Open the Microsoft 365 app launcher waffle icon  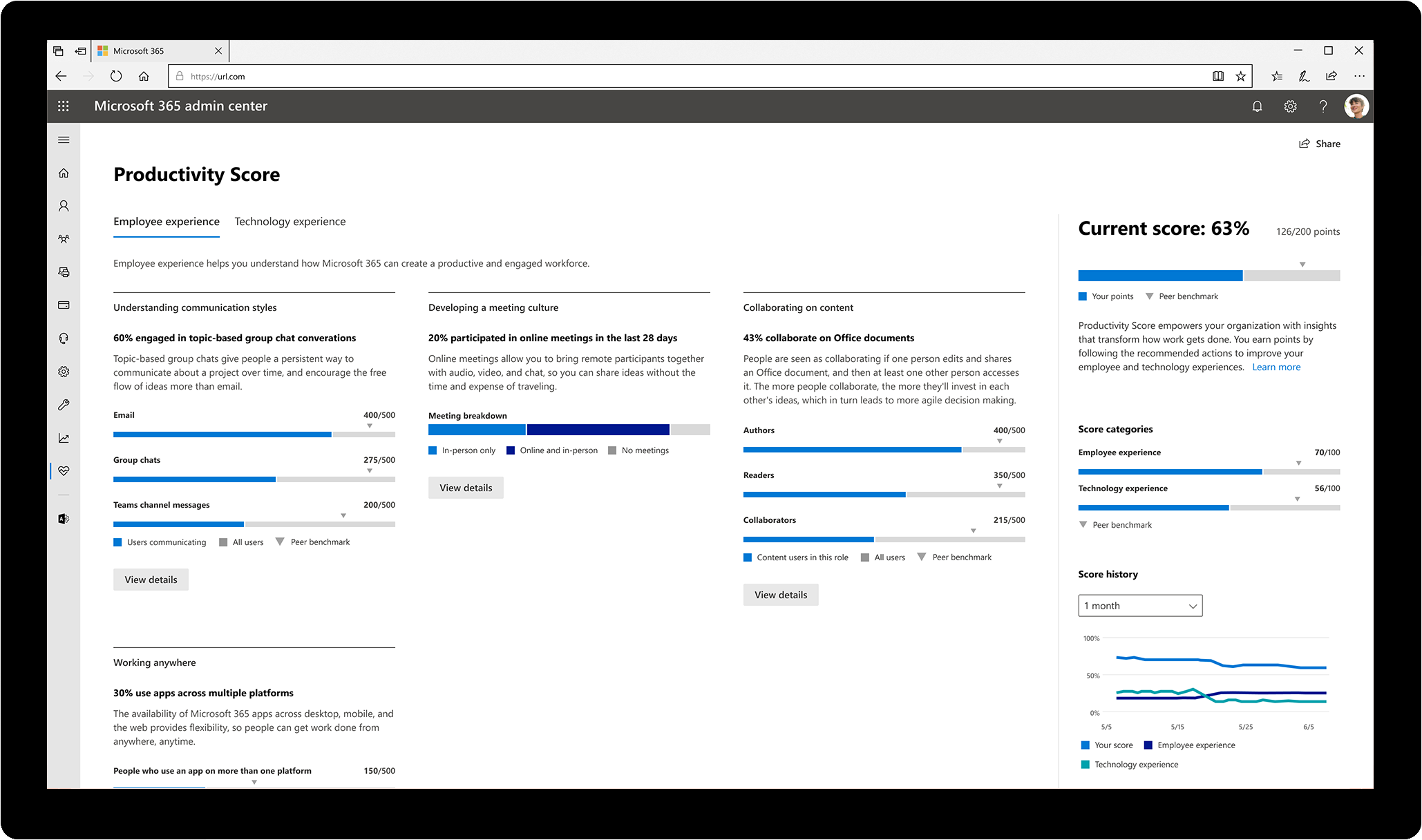[63, 106]
